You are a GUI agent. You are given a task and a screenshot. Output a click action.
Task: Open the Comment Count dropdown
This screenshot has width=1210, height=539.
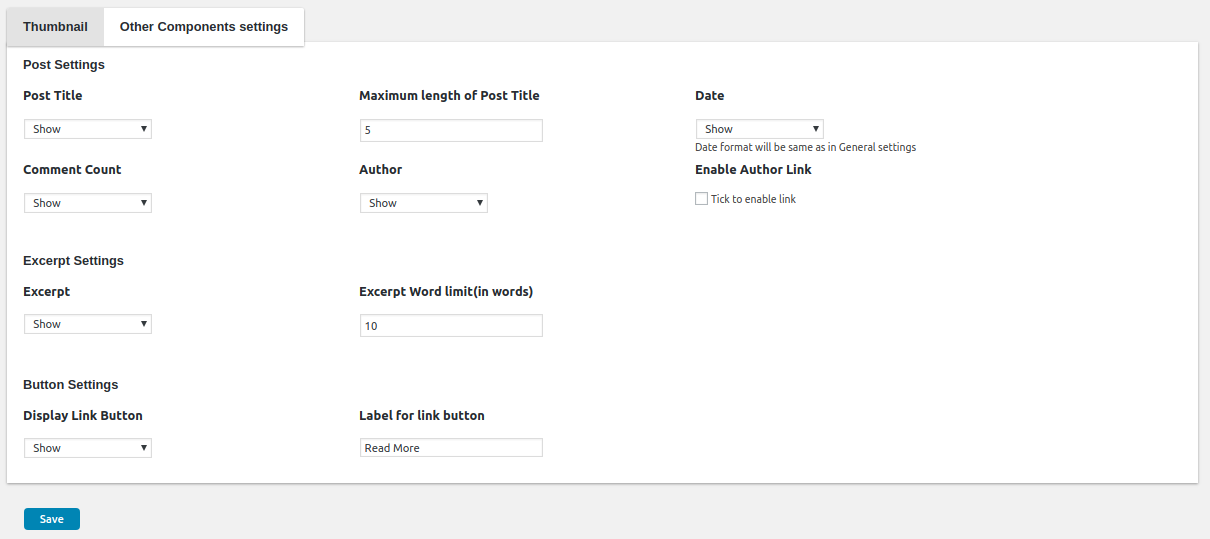(88, 203)
